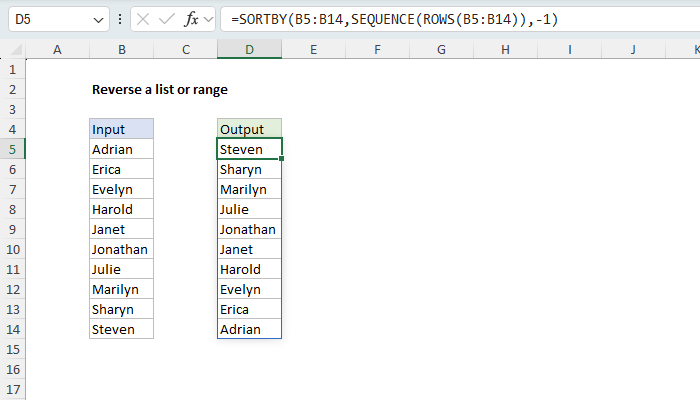Image resolution: width=700 pixels, height=400 pixels.
Task: Select column A header
Action: click(x=57, y=50)
